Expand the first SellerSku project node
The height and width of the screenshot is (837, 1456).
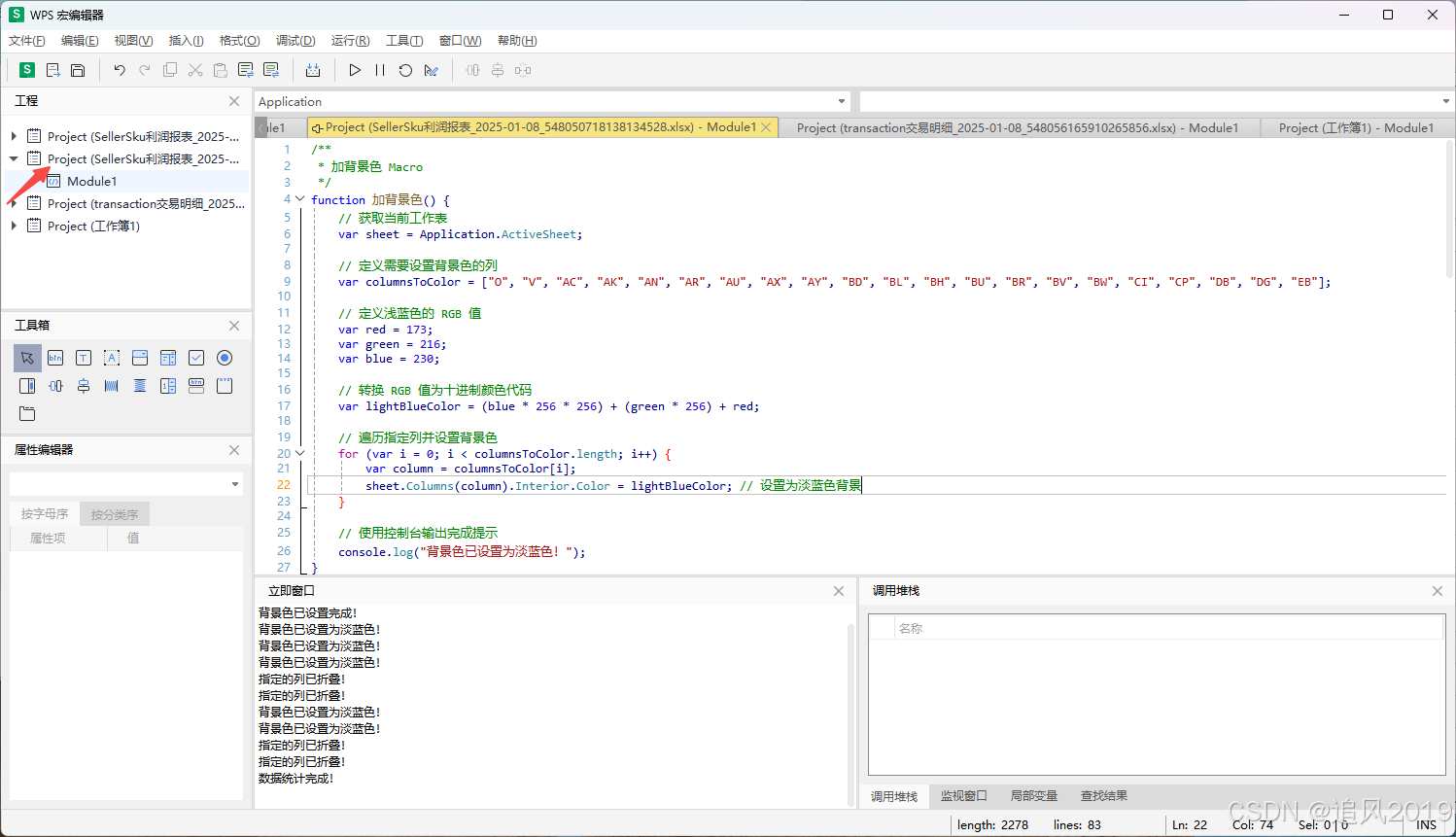pyautogui.click(x=14, y=136)
